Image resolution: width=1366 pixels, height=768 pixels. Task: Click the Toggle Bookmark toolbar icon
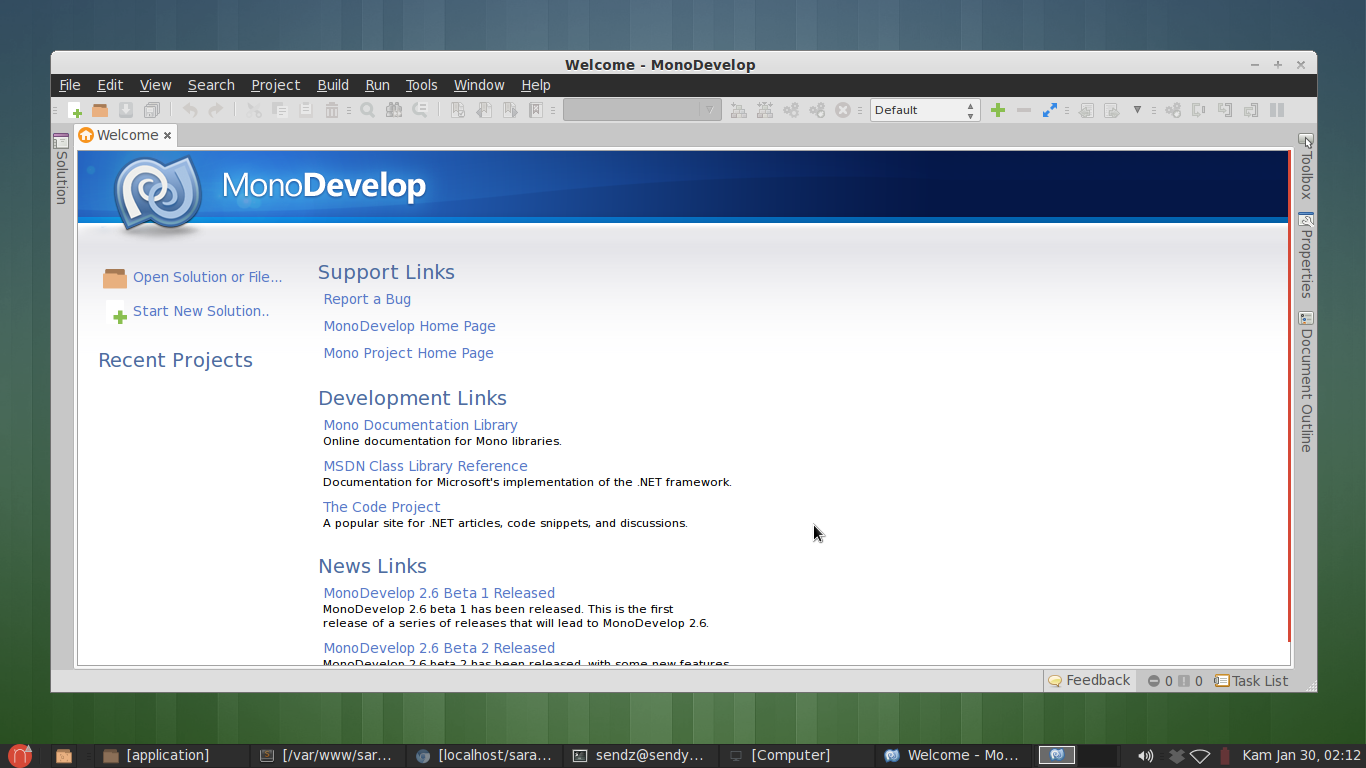tap(458, 110)
